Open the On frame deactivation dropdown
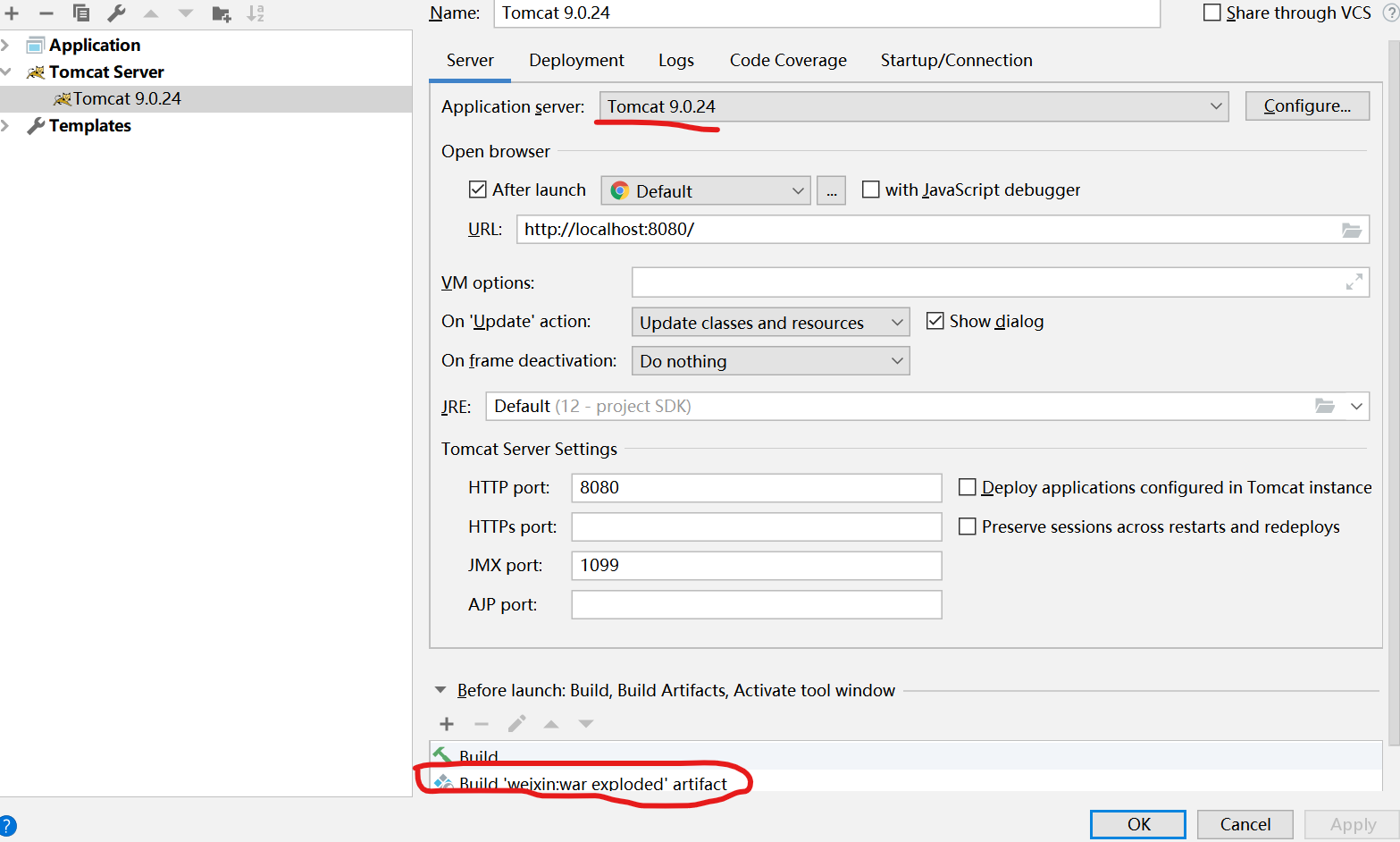The image size is (1400, 842). 770,361
